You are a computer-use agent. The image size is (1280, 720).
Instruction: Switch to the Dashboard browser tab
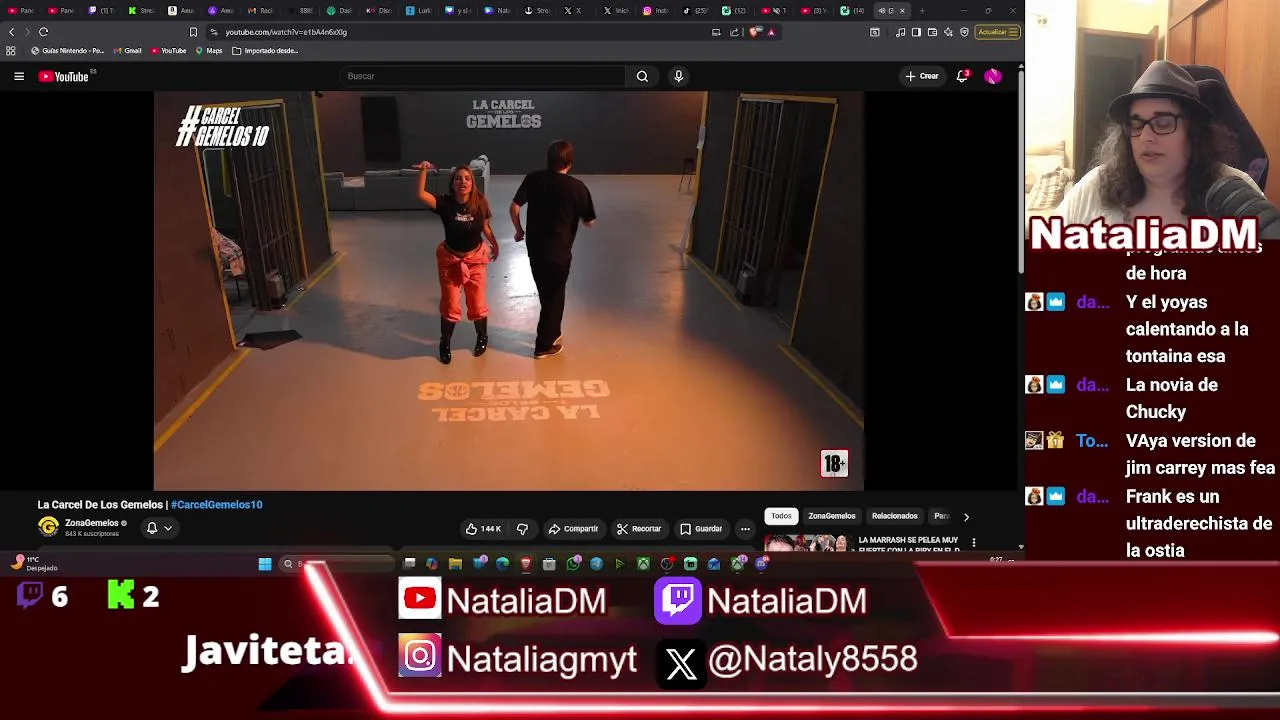point(339,11)
